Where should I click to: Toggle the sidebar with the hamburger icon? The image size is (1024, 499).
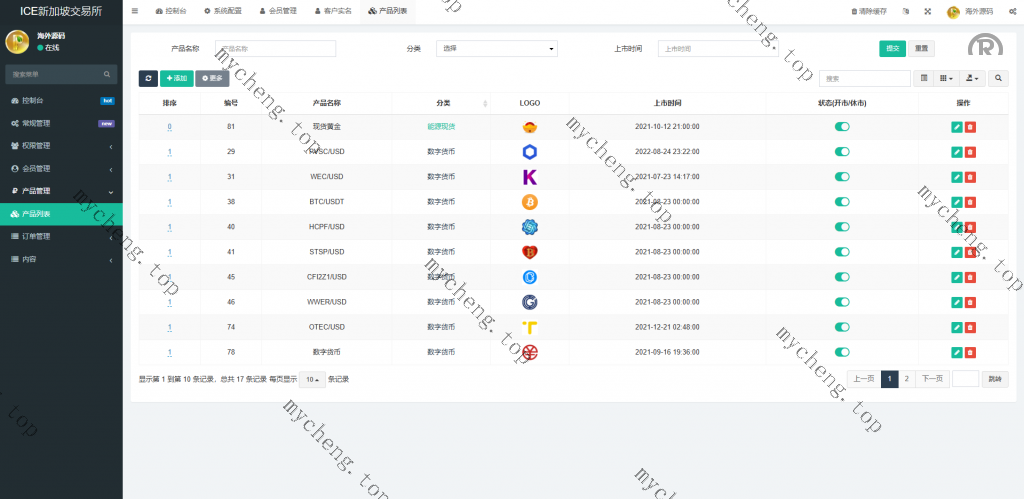pos(135,11)
